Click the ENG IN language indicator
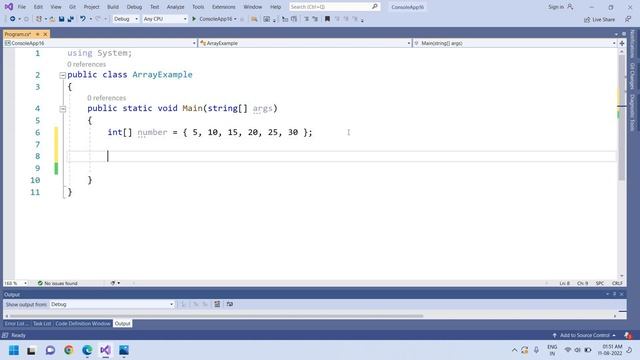The image size is (640, 360). pos(552,350)
